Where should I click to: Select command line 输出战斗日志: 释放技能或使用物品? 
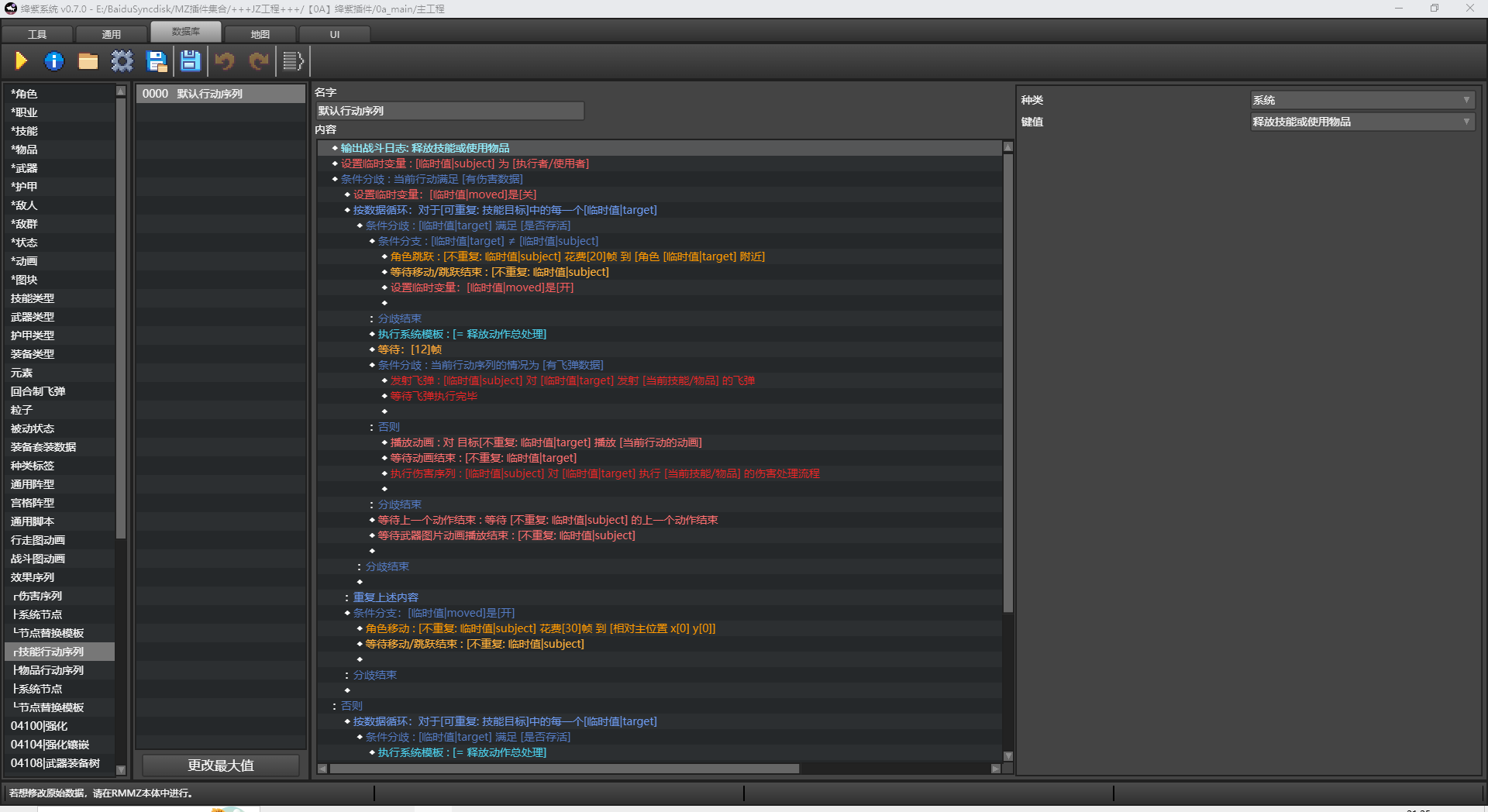pos(660,148)
